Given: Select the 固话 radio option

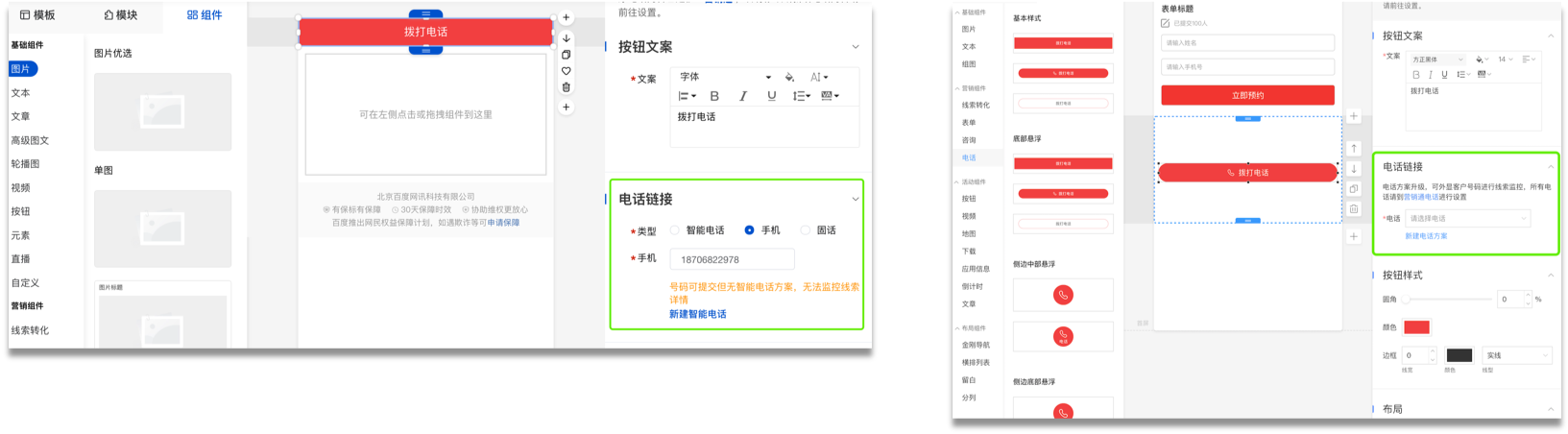Looking at the screenshot, I should coord(806,230).
